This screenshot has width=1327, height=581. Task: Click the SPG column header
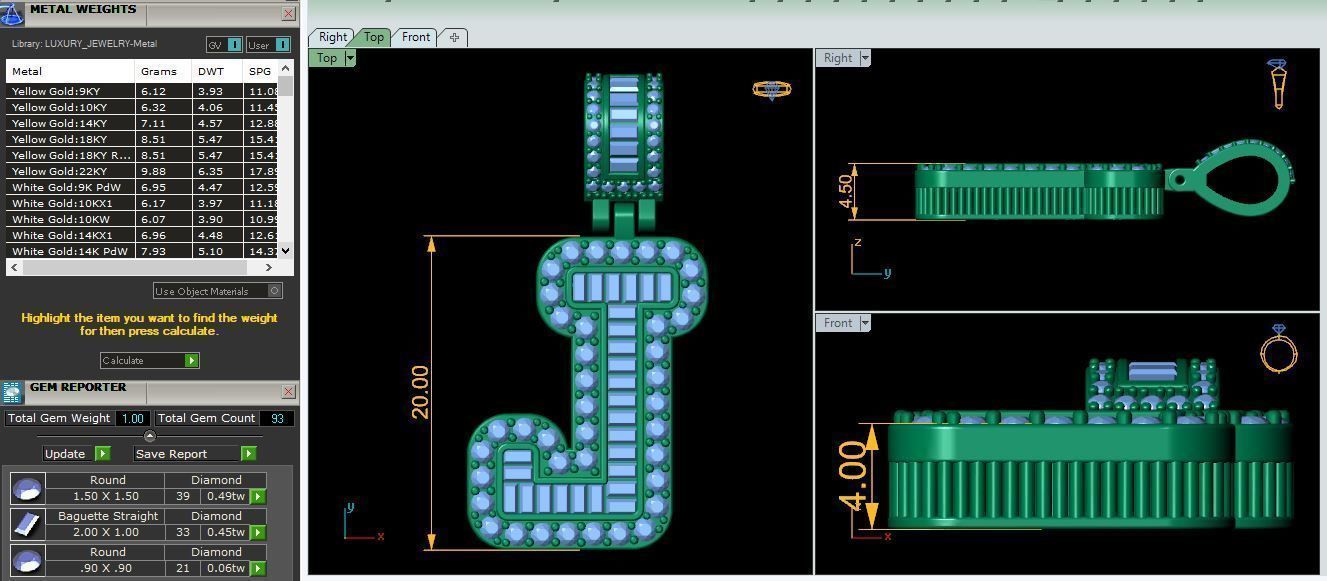[260, 71]
